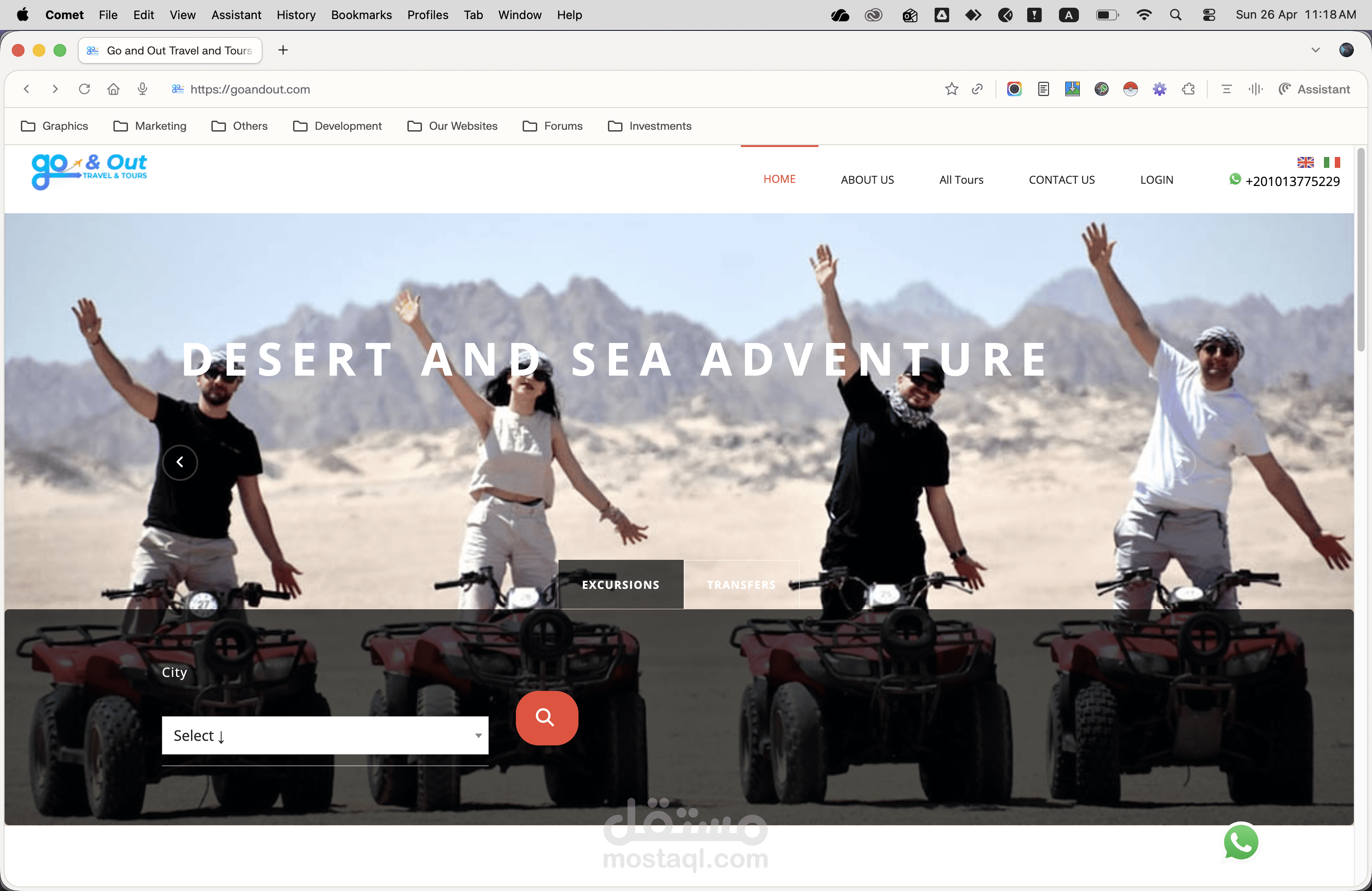
Task: Open the Wi-Fi status menu
Action: 1144,15
